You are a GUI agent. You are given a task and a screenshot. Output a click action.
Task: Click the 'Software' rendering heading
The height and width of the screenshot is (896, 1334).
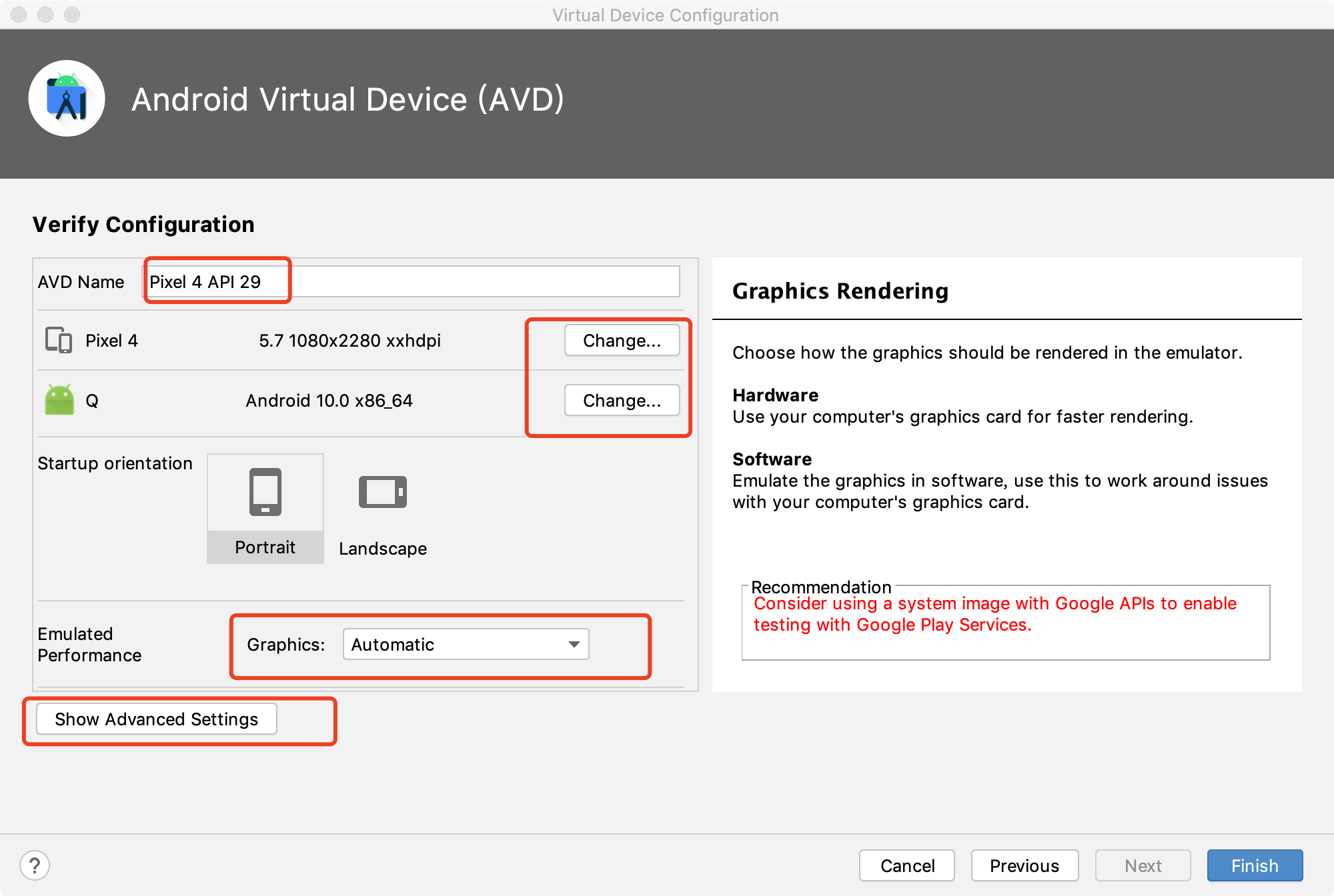pyautogui.click(x=772, y=459)
